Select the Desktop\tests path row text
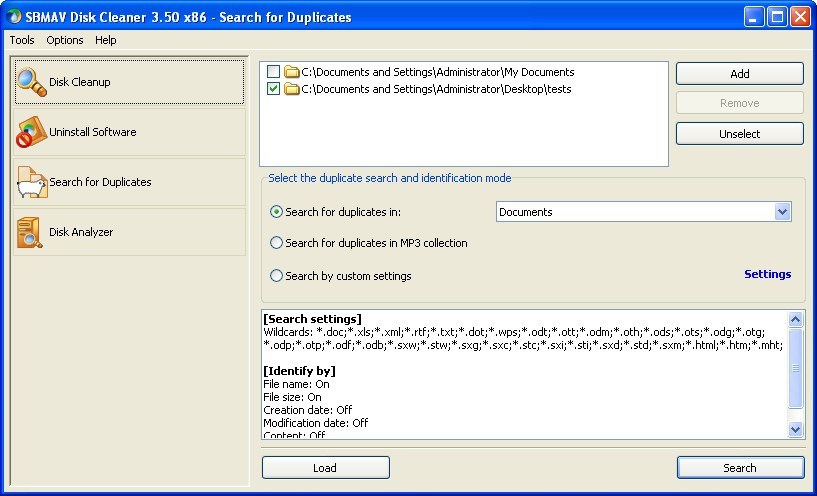Viewport: 817px width, 496px height. [x=436, y=89]
